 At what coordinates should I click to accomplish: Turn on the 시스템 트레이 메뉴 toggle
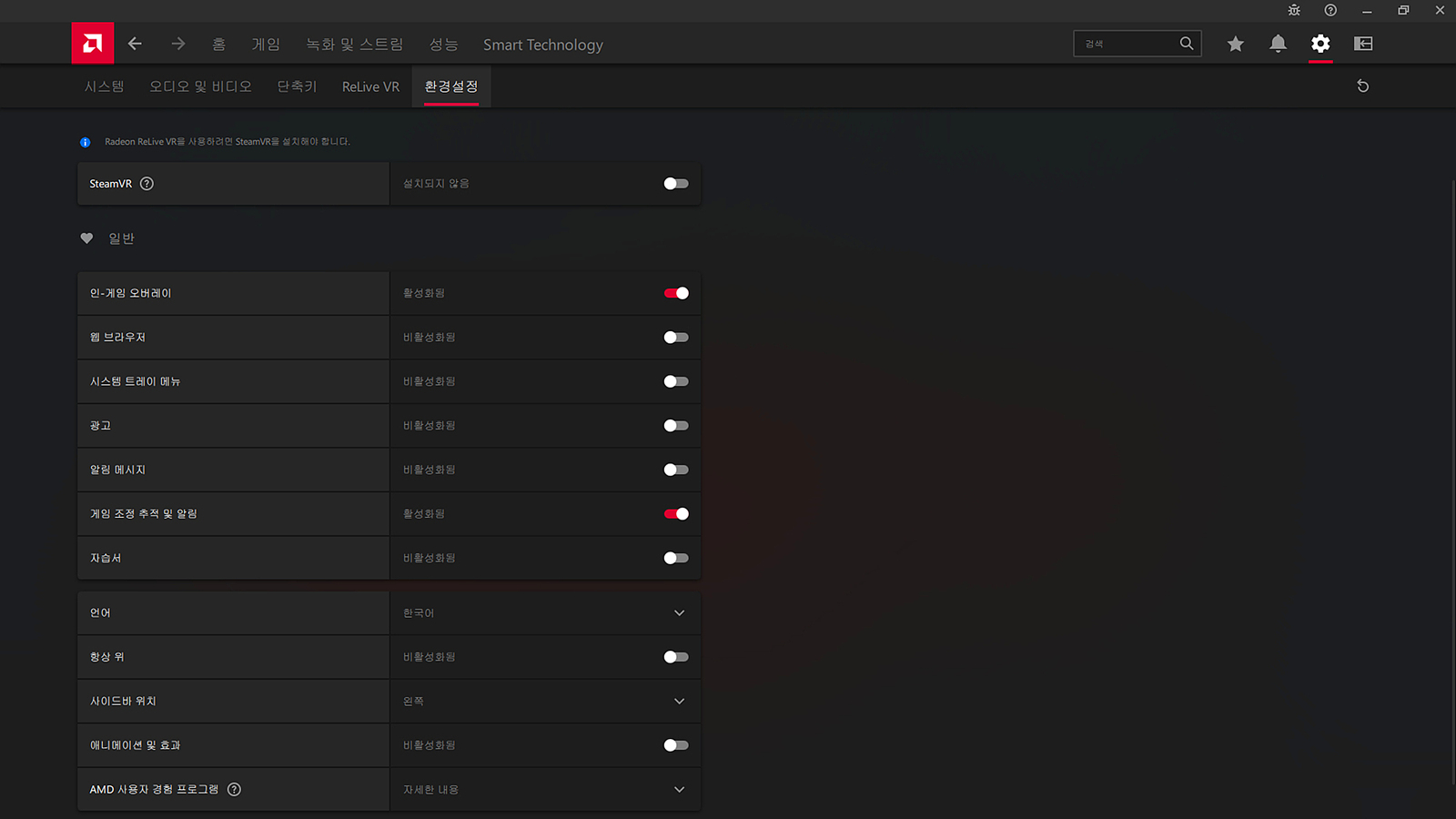(x=676, y=381)
